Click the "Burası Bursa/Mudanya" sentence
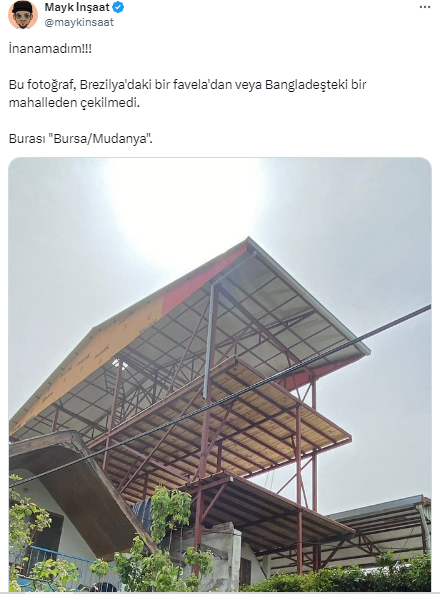The image size is (440, 594). click(81, 139)
